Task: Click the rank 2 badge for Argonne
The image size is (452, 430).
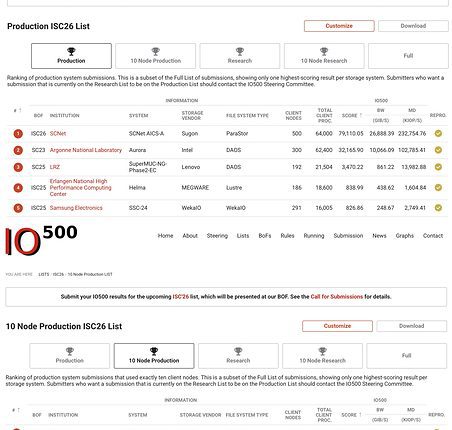Action: click(18, 150)
